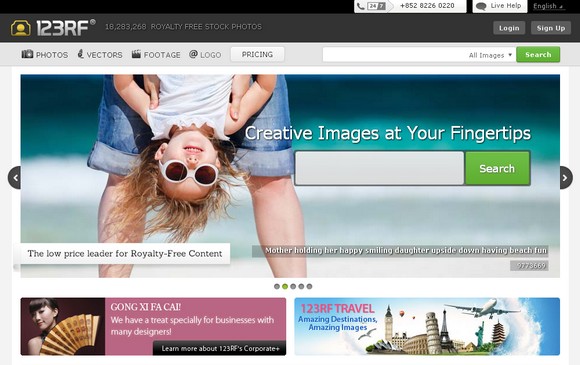Screen dimensions: 580x365
Task: Click the large green Search button on the hero banner
Action: tap(497, 168)
